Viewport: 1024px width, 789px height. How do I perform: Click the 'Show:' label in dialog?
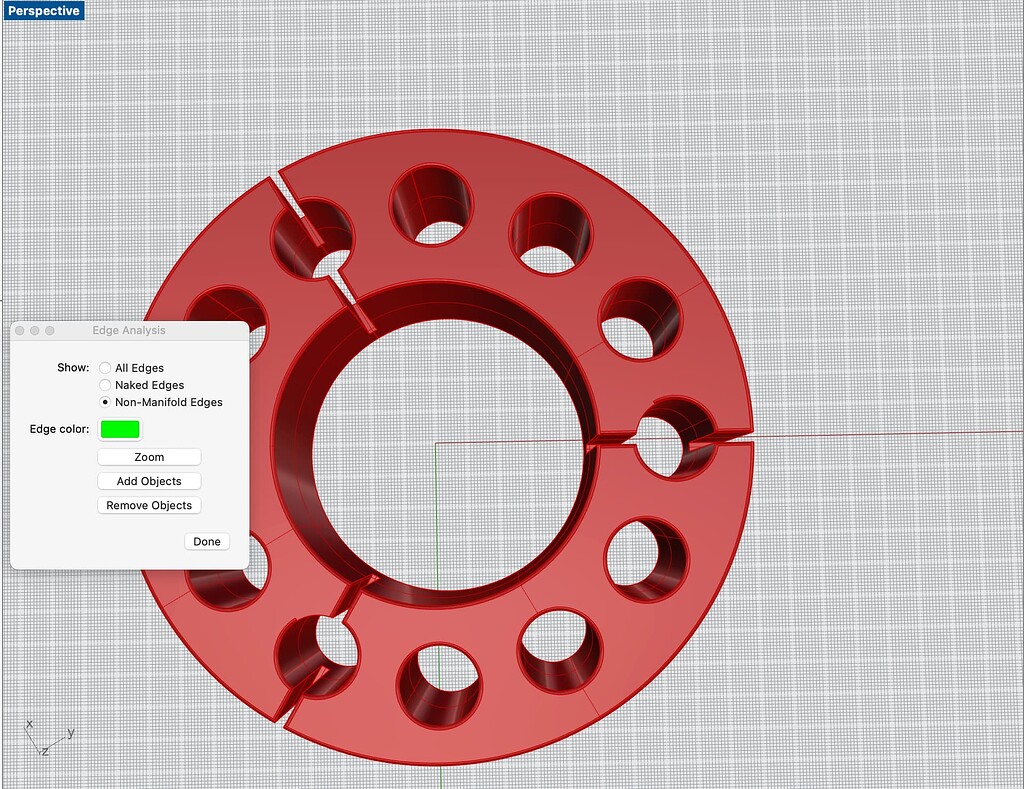click(x=73, y=367)
